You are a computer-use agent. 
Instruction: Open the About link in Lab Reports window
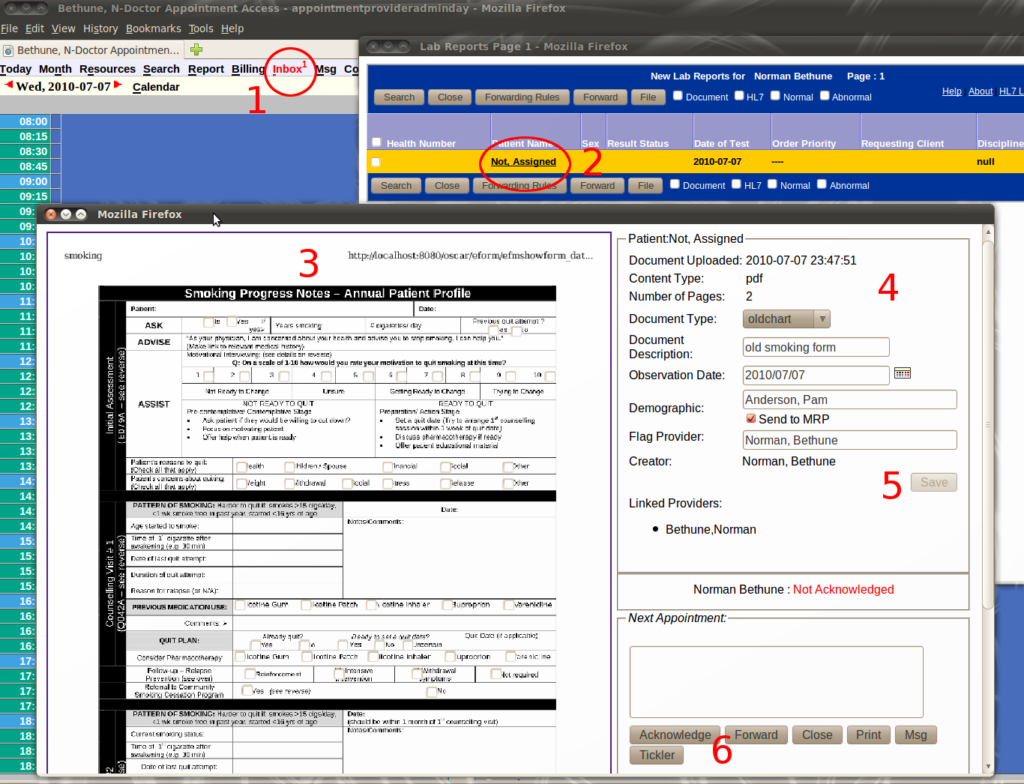coord(980,91)
